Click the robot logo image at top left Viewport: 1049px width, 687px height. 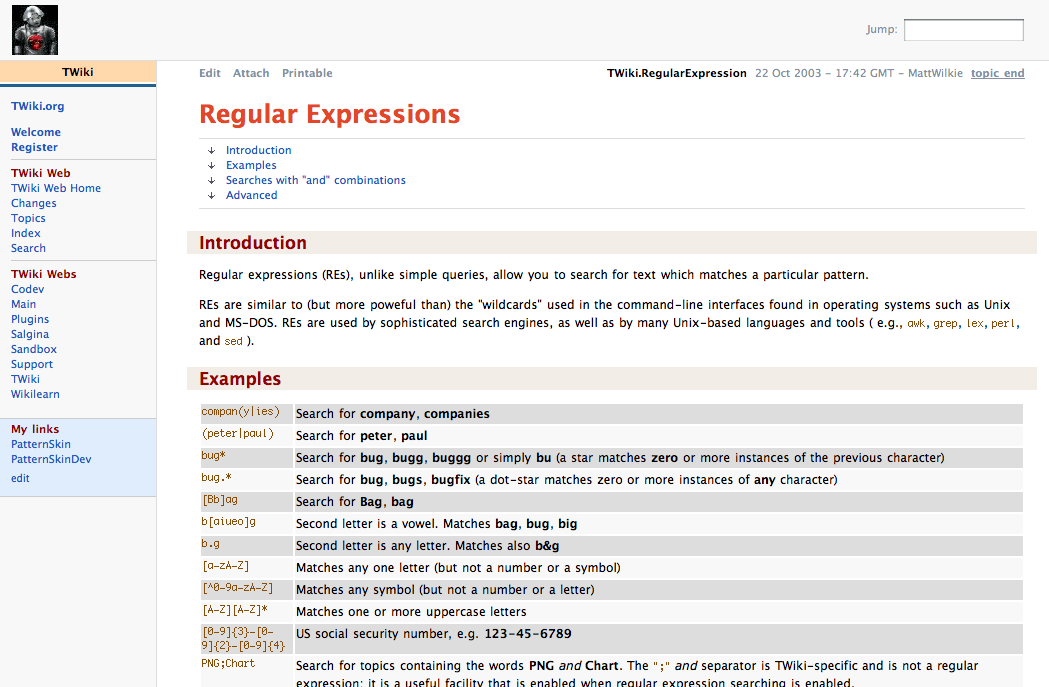tap(34, 30)
